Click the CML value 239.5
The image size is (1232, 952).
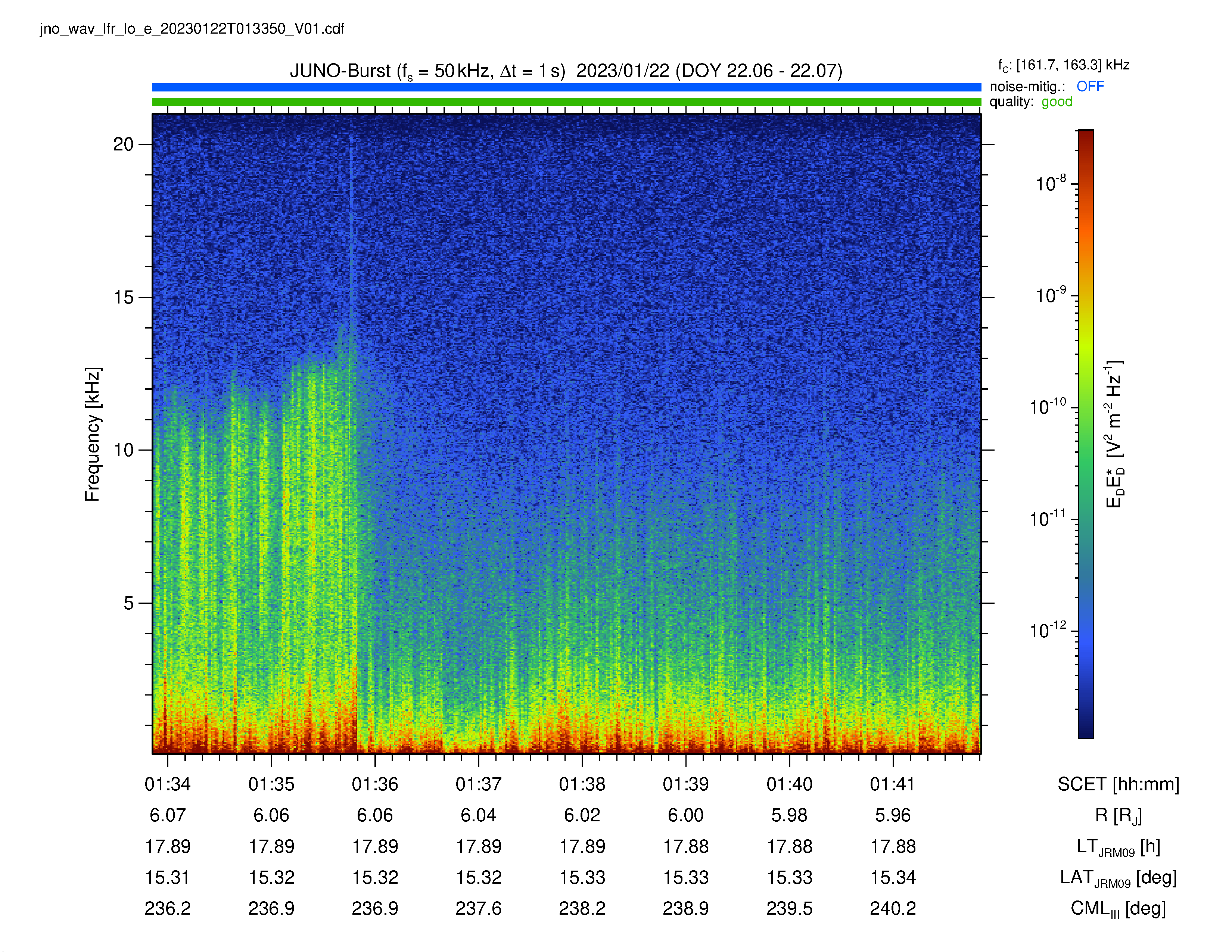(x=789, y=909)
